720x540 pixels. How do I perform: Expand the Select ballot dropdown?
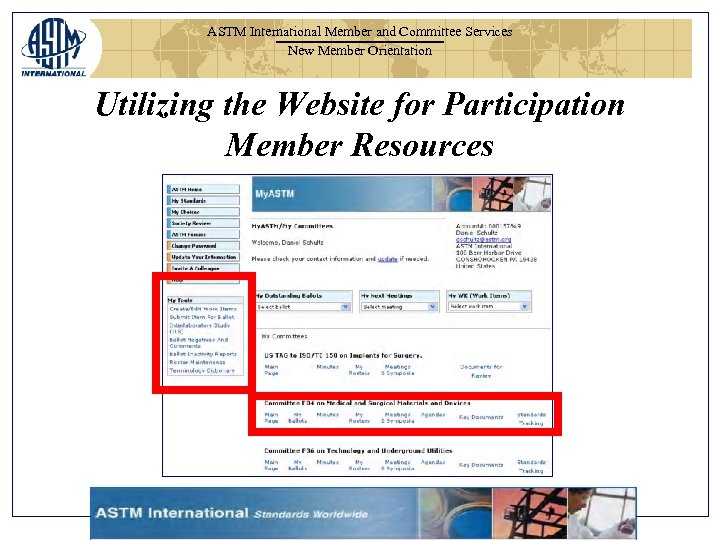click(x=303, y=307)
